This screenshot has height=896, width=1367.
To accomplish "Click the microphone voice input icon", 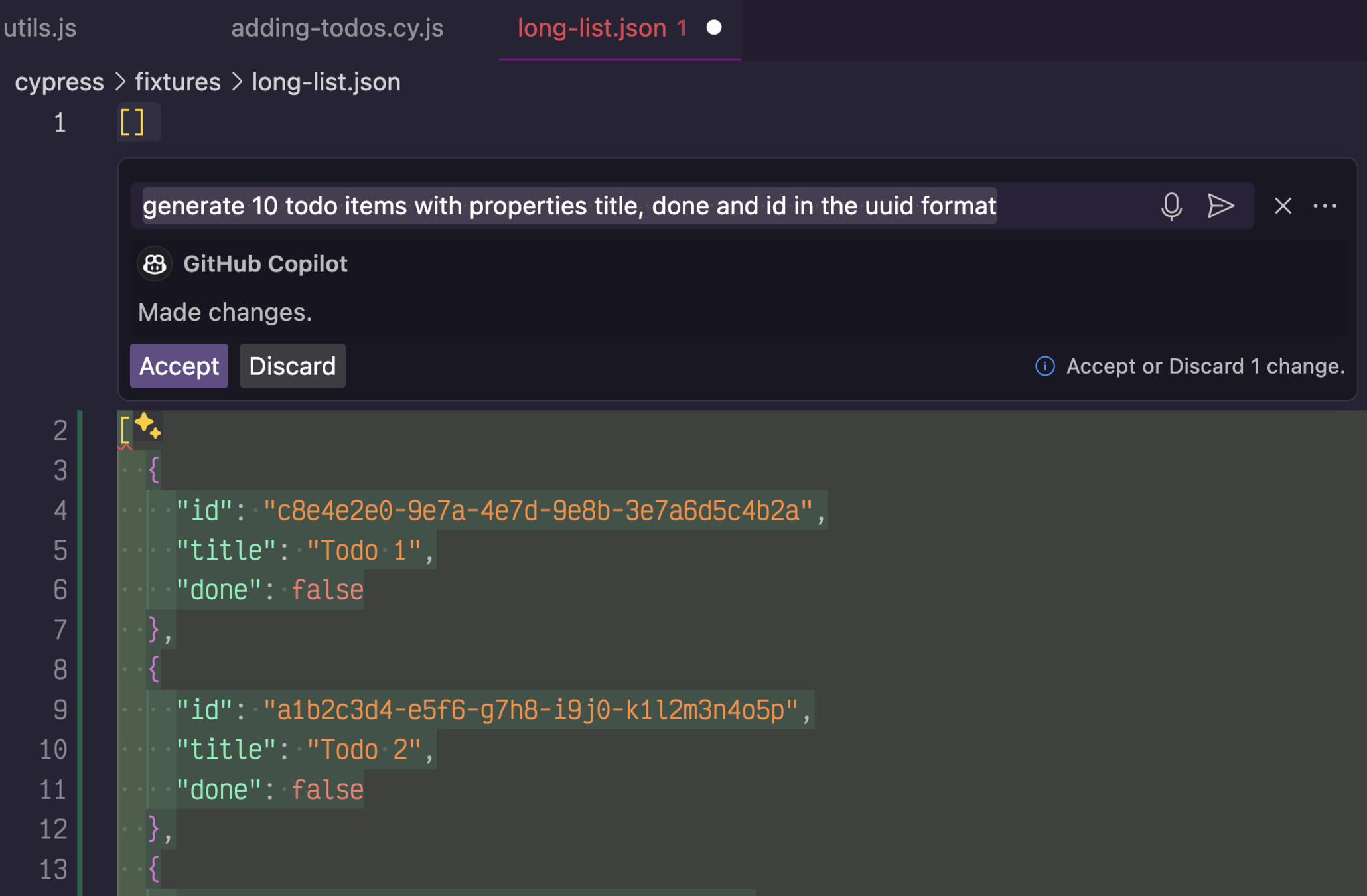I will (x=1171, y=206).
